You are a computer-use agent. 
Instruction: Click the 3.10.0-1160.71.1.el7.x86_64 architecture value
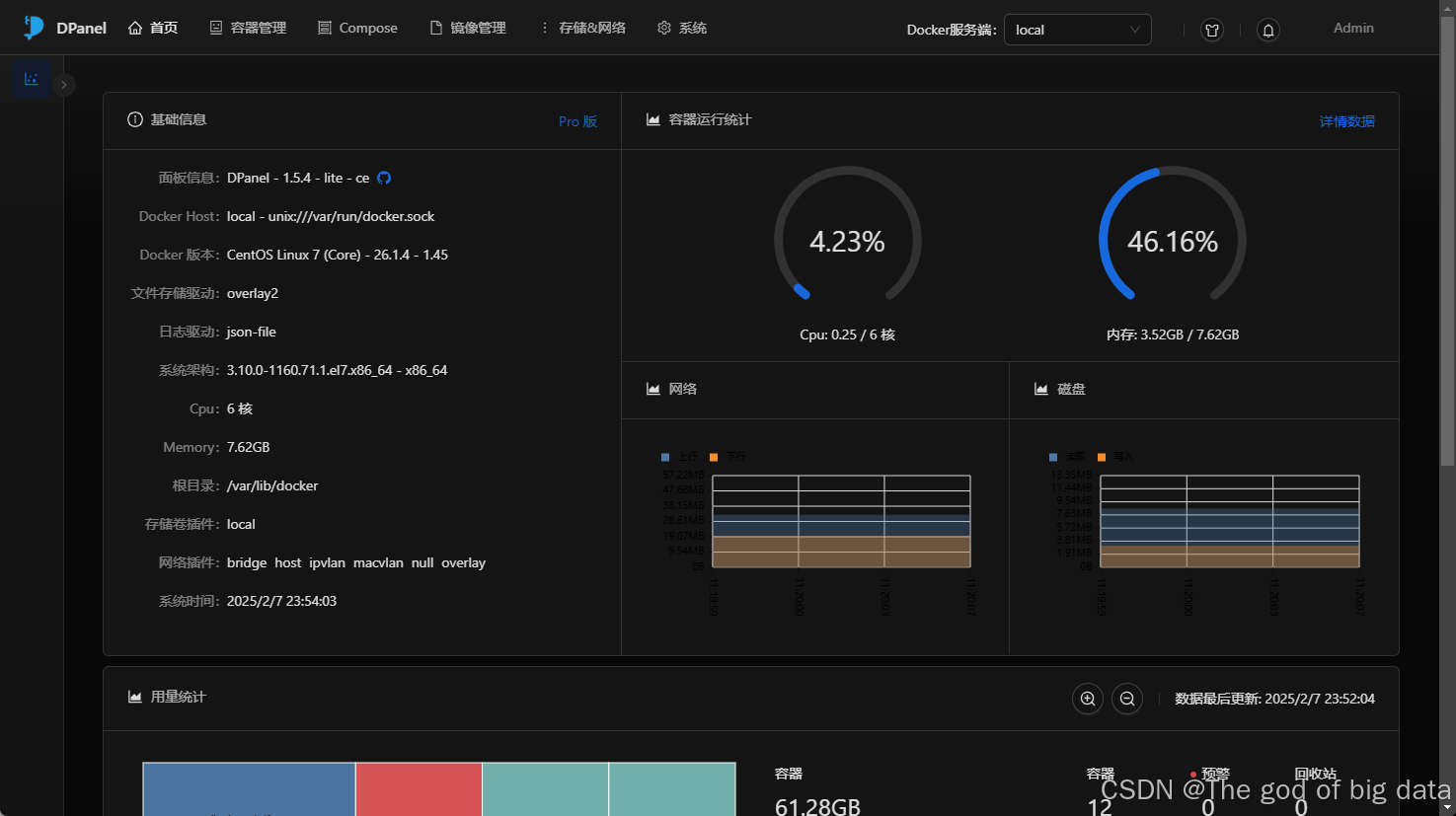point(338,370)
